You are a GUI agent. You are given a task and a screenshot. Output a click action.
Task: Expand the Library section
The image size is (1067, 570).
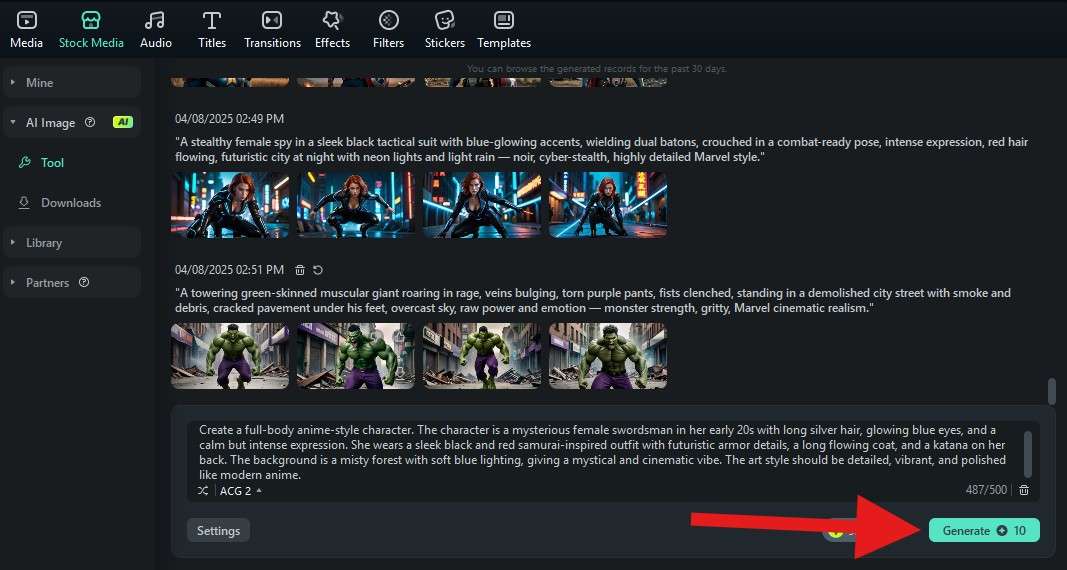coord(71,242)
